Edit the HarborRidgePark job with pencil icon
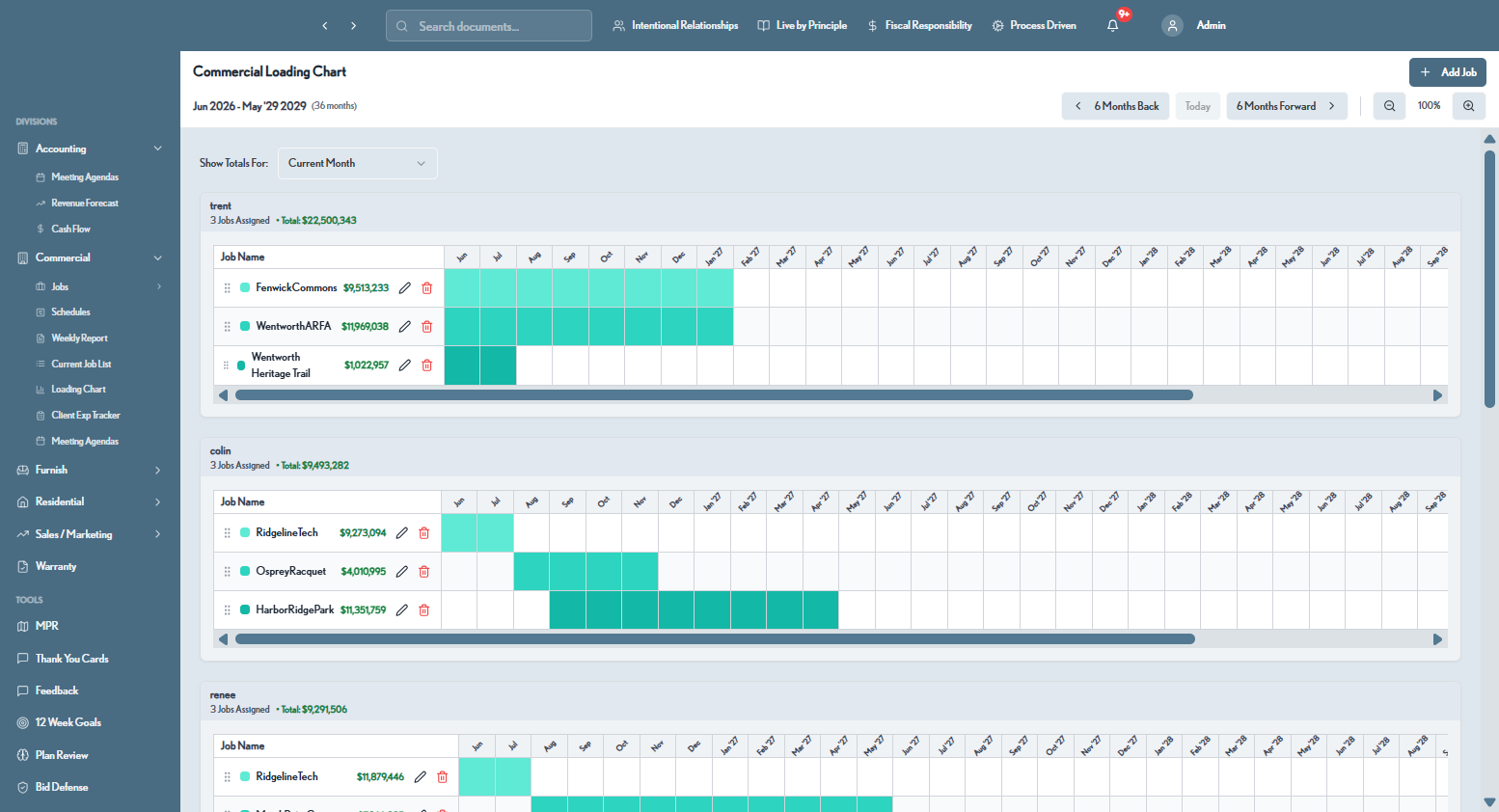 click(402, 610)
